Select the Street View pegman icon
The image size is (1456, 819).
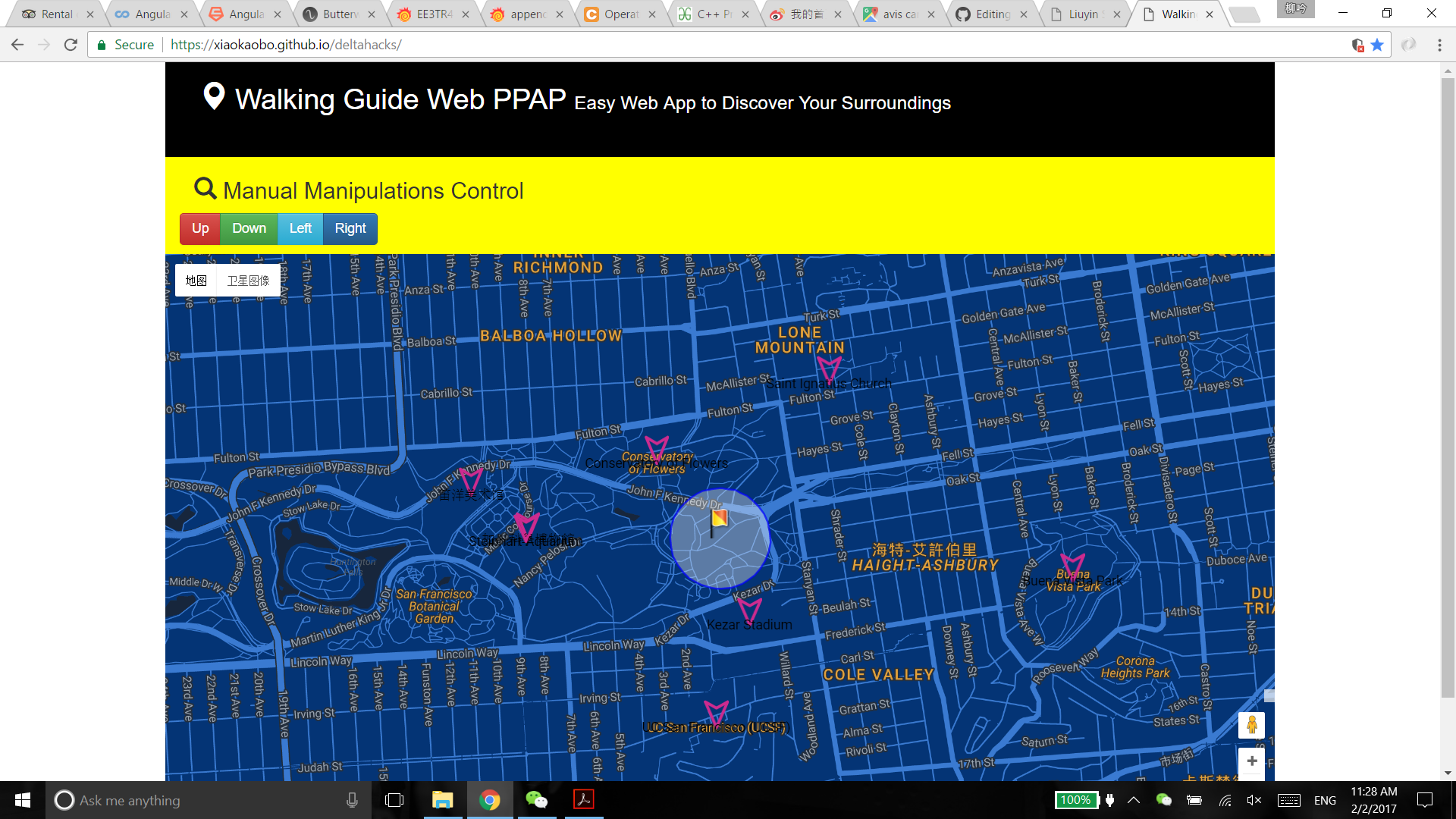click(1251, 725)
